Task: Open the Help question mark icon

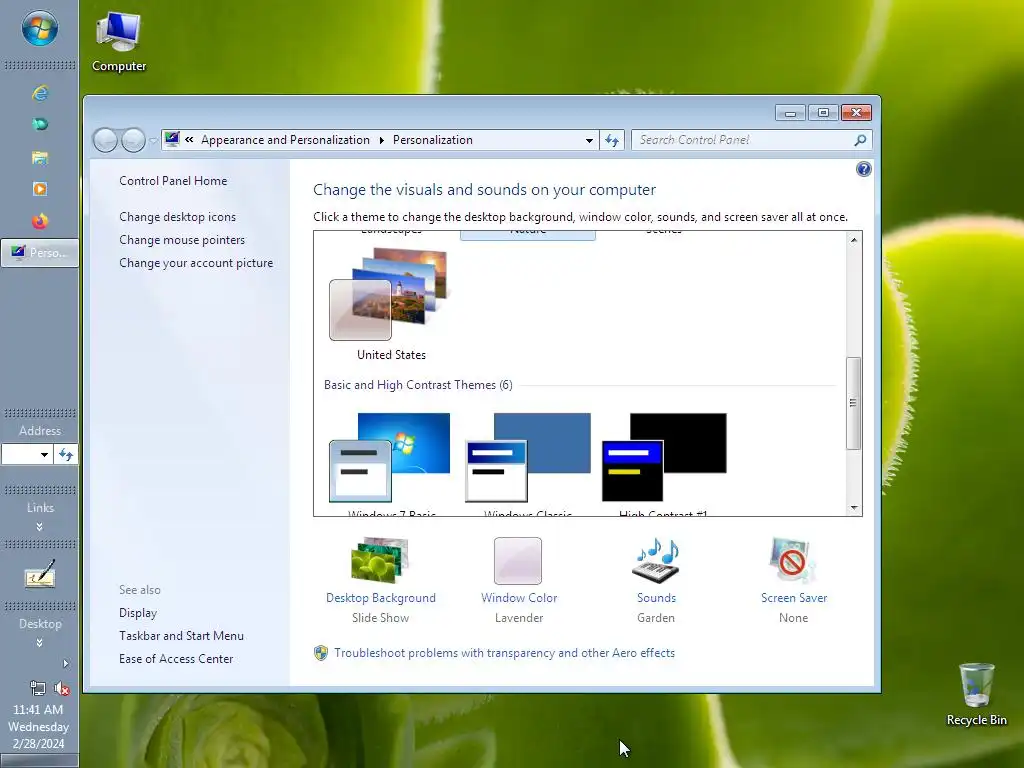Action: [x=863, y=169]
